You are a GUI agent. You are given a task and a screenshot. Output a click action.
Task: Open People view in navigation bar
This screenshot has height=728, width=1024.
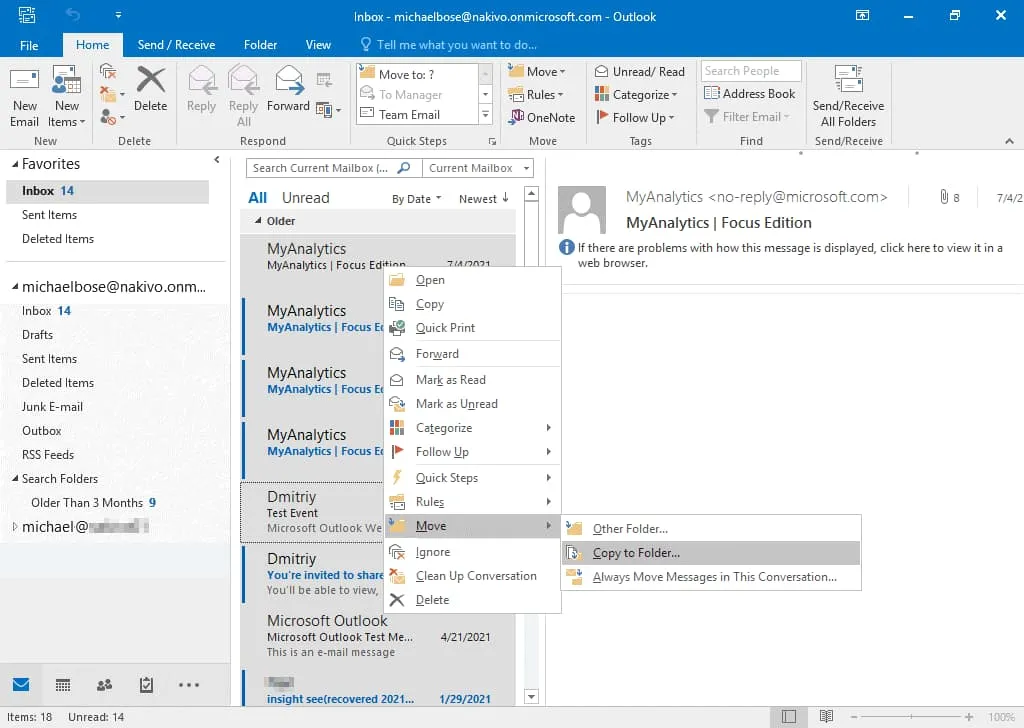(104, 685)
